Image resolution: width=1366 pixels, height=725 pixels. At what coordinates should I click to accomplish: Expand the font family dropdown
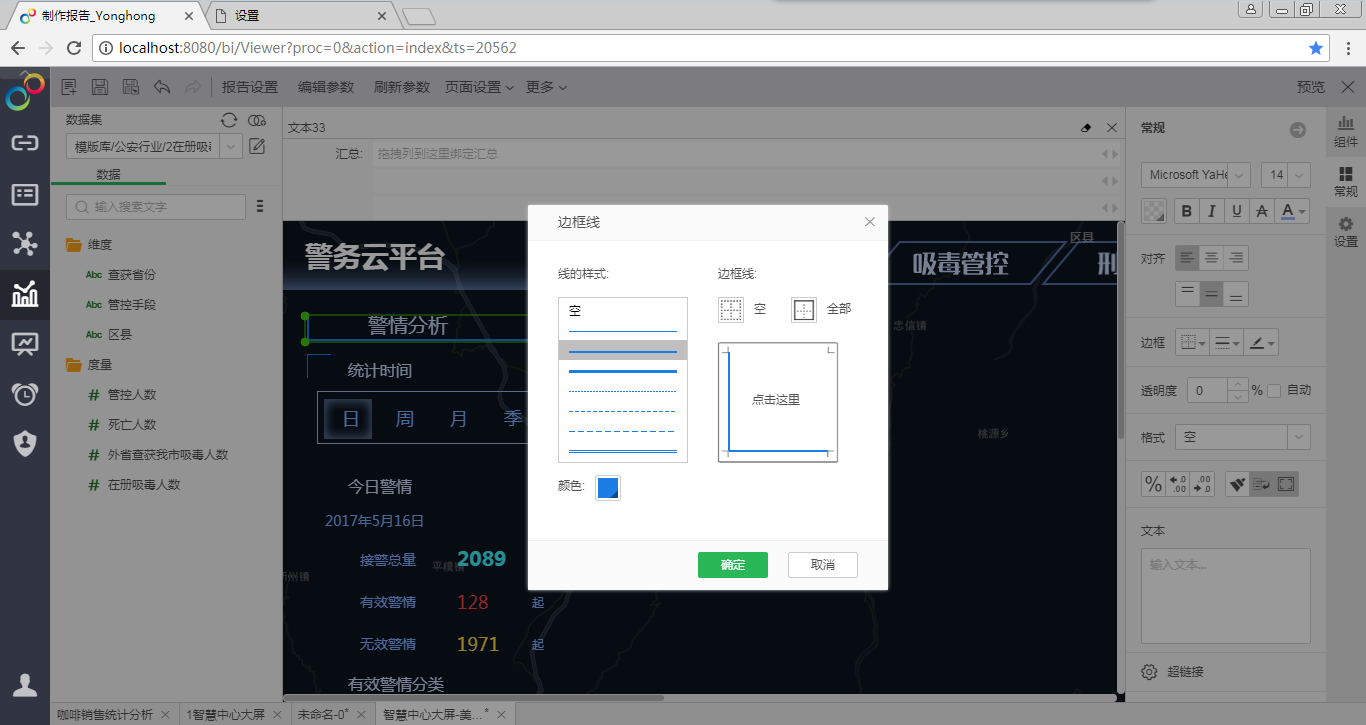pyautogui.click(x=1239, y=175)
